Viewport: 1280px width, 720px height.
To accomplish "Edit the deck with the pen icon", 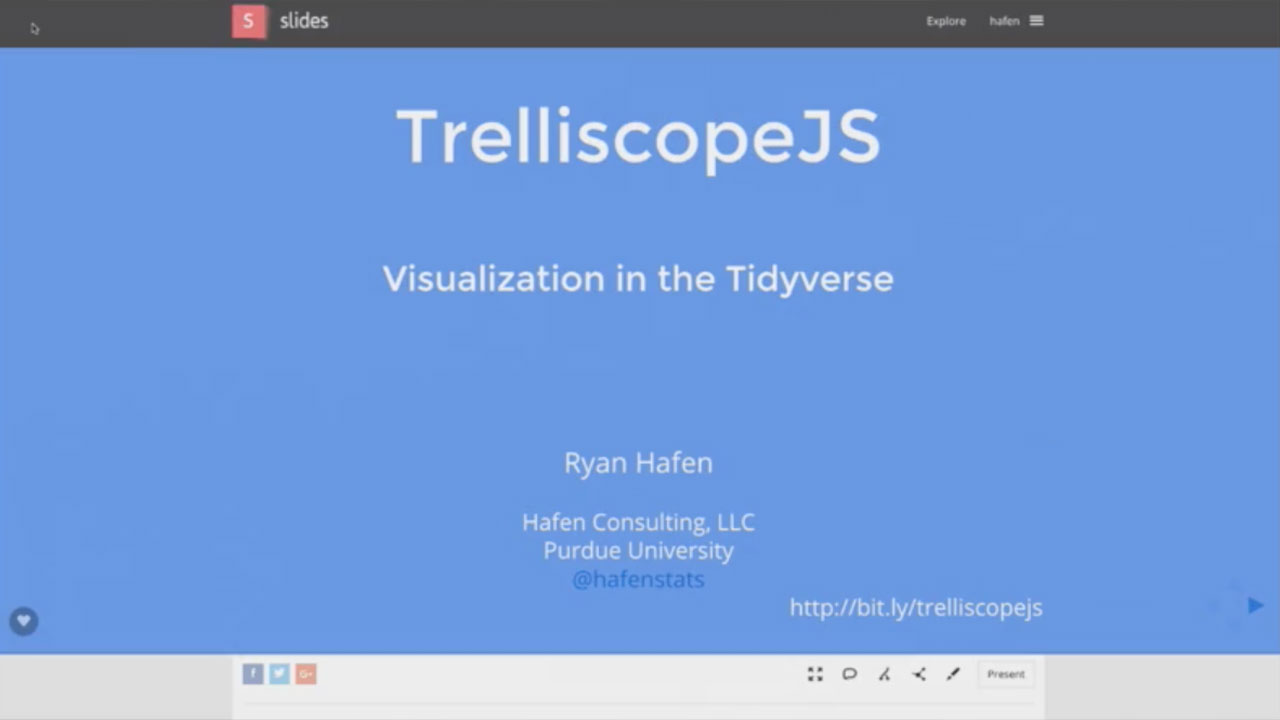I will coord(952,674).
